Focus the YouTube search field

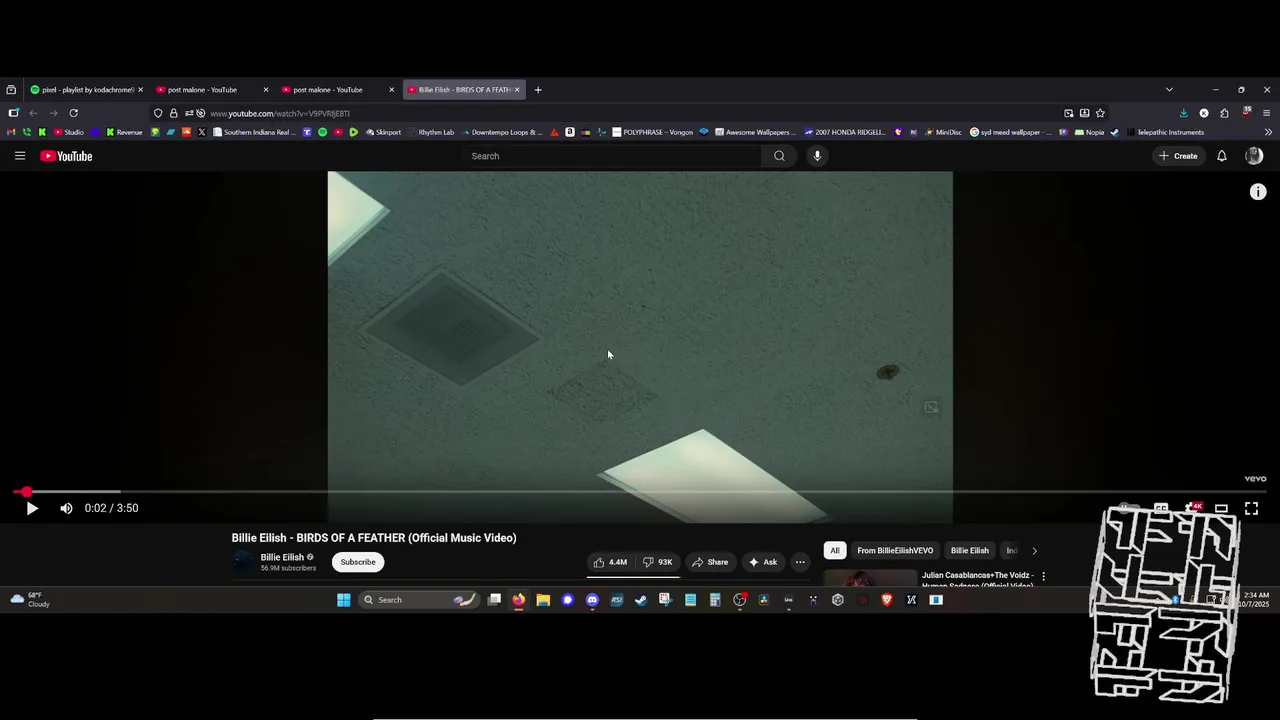612,156
